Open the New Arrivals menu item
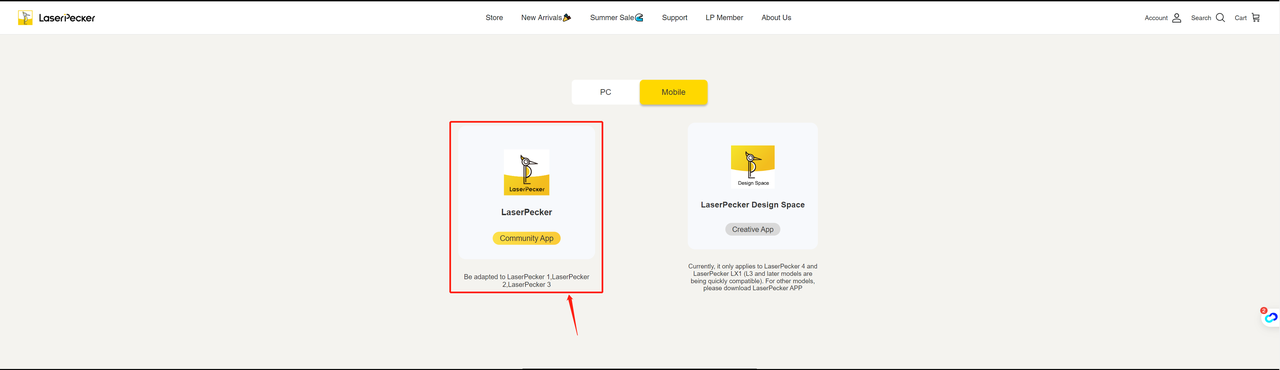This screenshot has height=370, width=1280. [546, 18]
